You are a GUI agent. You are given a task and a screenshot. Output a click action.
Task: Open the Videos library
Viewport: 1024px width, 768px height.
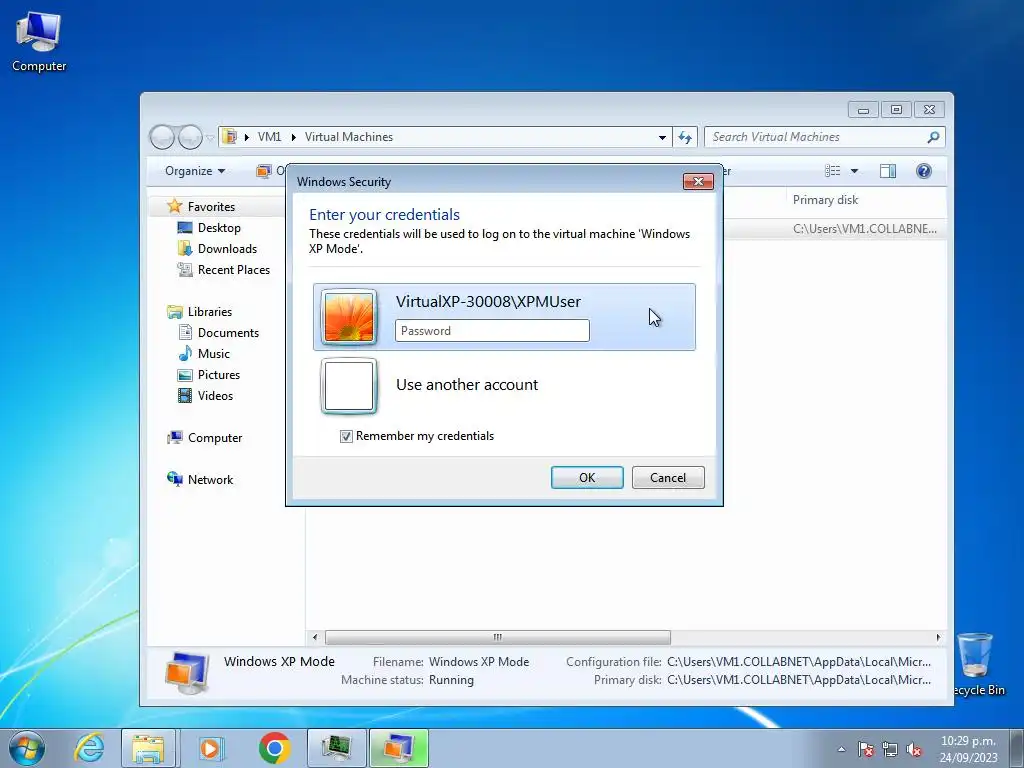(x=215, y=395)
